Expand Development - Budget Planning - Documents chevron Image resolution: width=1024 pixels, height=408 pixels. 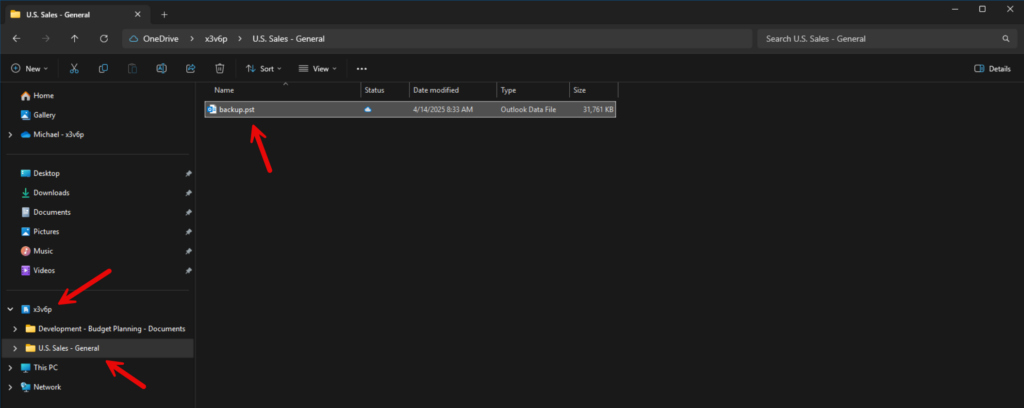(15, 328)
